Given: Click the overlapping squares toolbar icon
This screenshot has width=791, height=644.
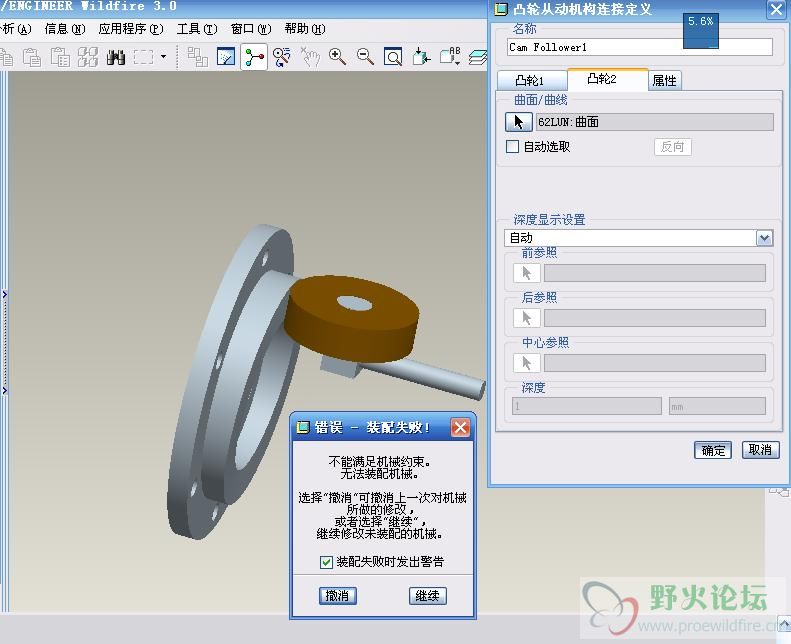Looking at the screenshot, I should [x=197, y=56].
